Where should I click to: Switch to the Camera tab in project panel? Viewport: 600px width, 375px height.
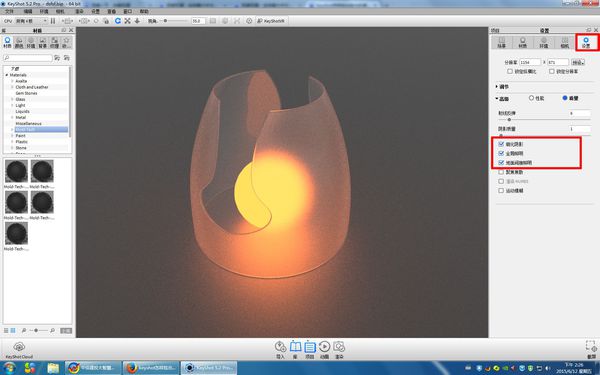coord(564,42)
